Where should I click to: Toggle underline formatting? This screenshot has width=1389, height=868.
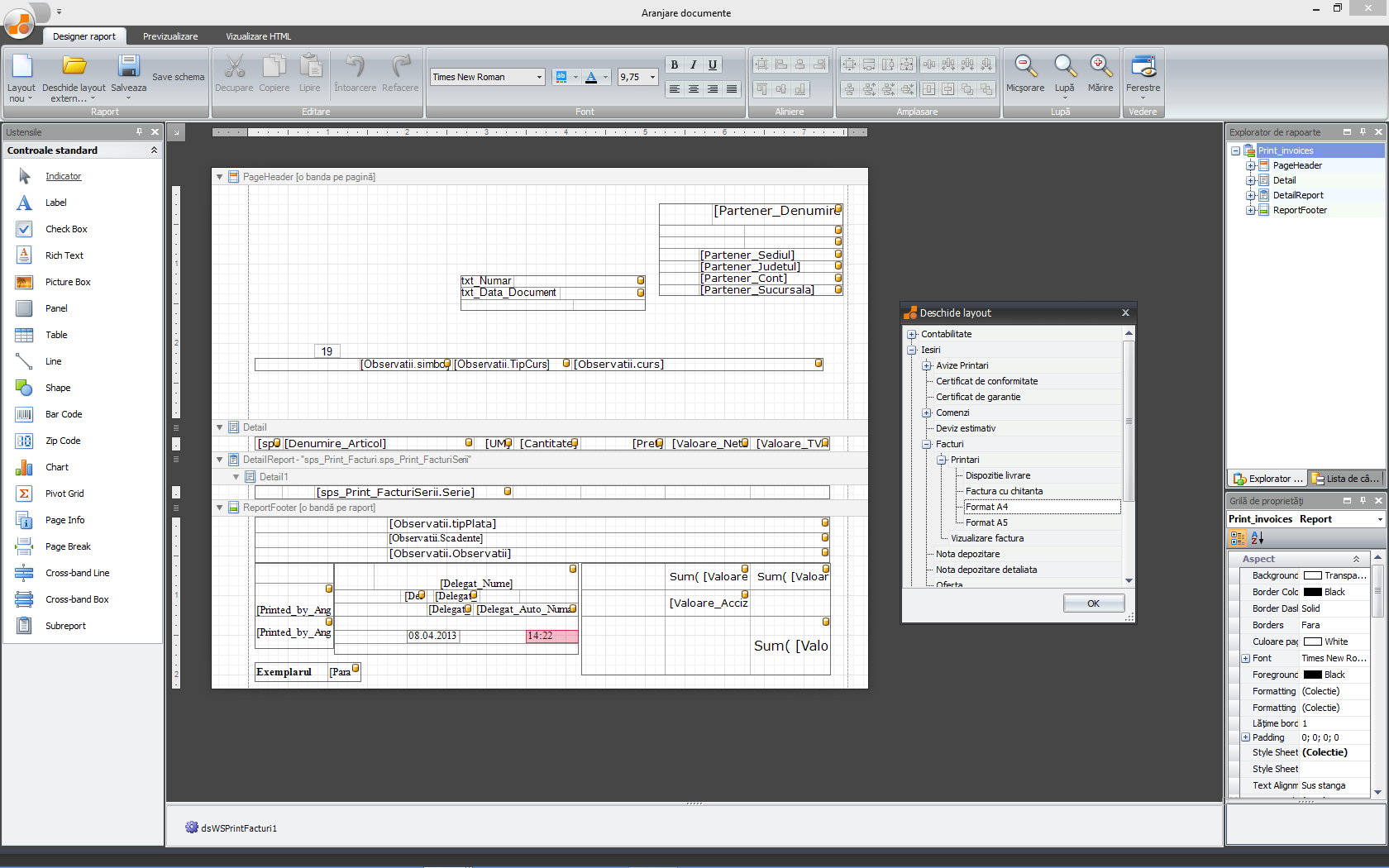pyautogui.click(x=713, y=64)
